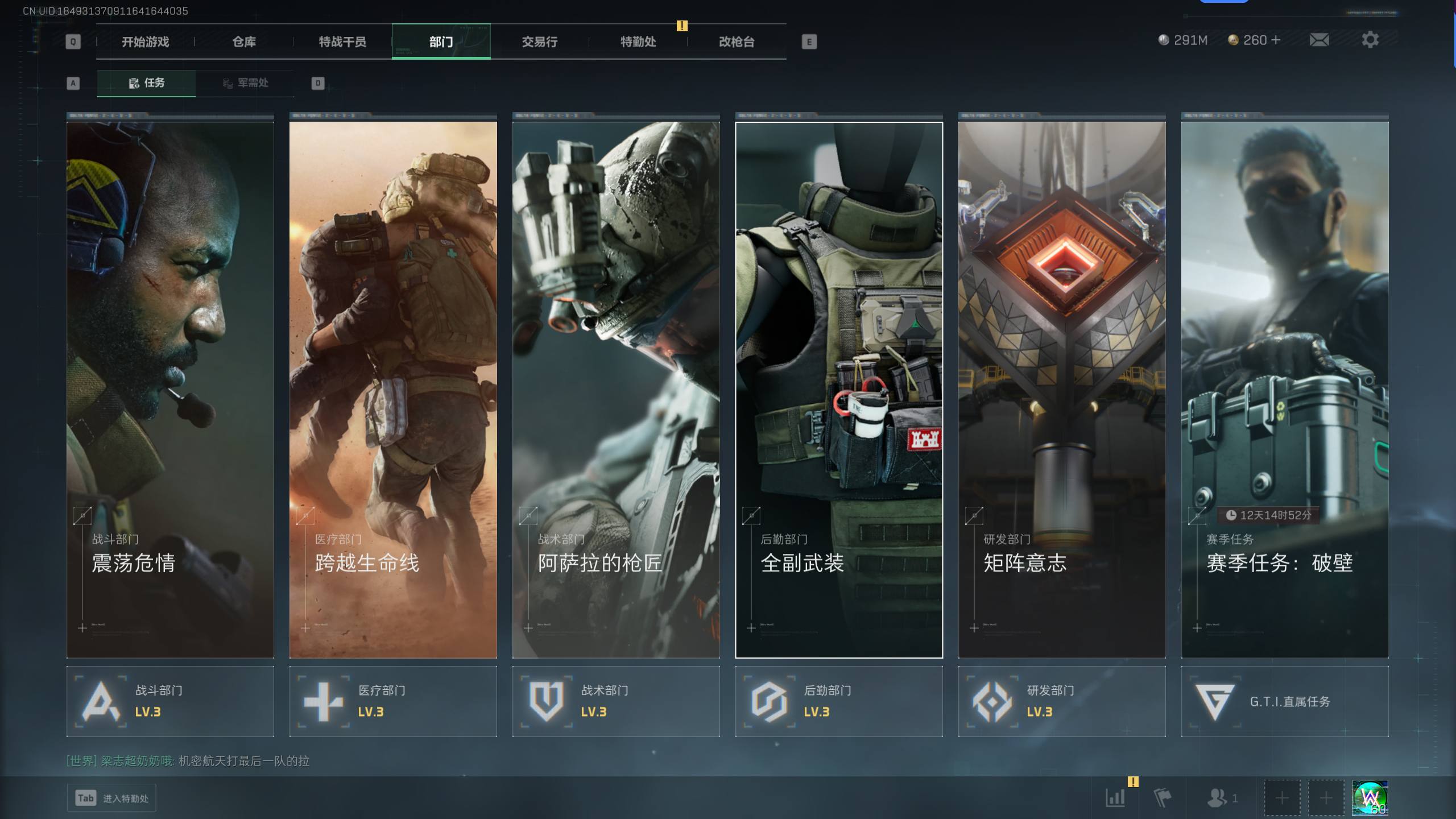The height and width of the screenshot is (819, 1456).
Task: Open the settings gear icon
Action: tap(1370, 40)
